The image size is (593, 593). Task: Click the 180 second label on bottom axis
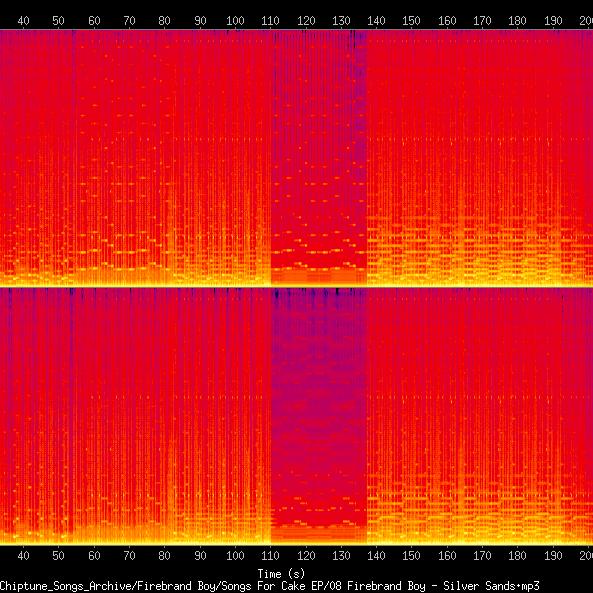(x=517, y=556)
